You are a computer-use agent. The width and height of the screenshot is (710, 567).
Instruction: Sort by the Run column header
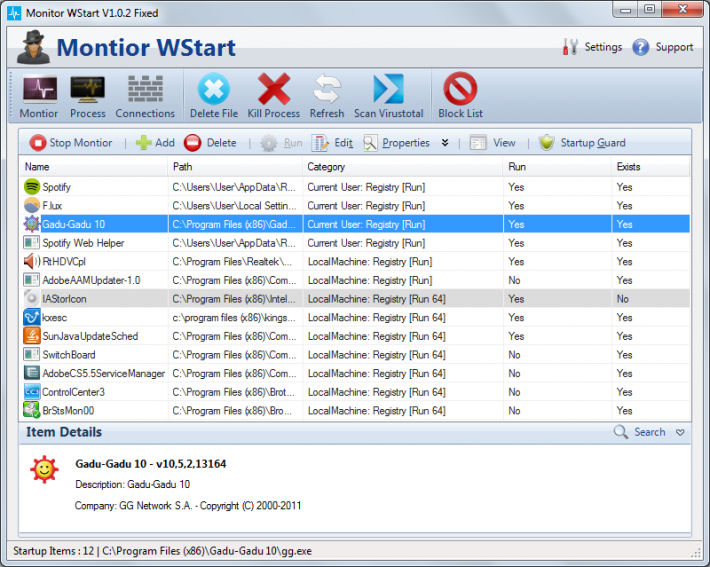[x=557, y=167]
